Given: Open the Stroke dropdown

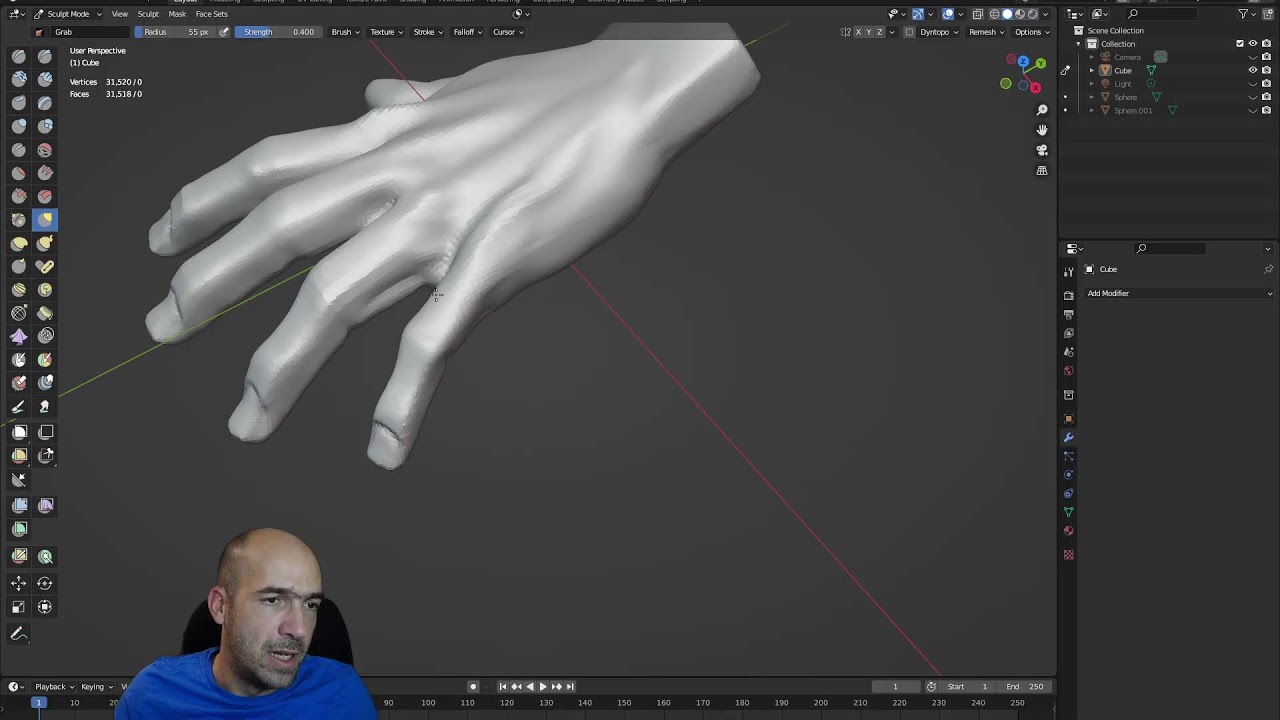Looking at the screenshot, I should point(428,32).
